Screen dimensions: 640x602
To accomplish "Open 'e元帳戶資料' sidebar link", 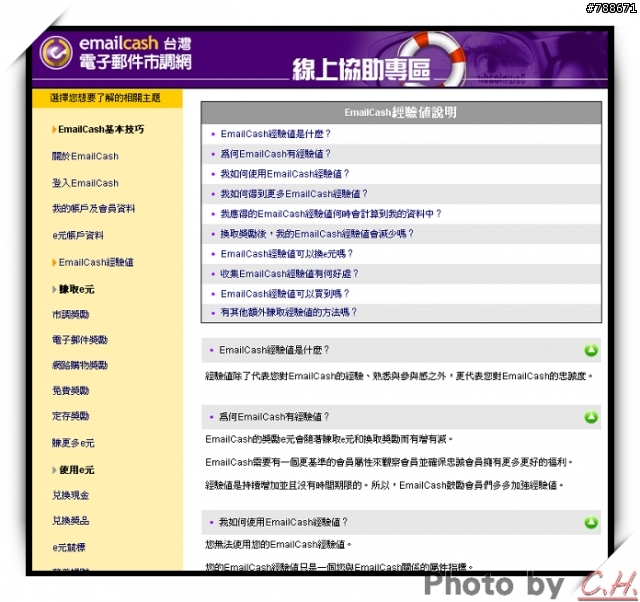I will tap(78, 235).
